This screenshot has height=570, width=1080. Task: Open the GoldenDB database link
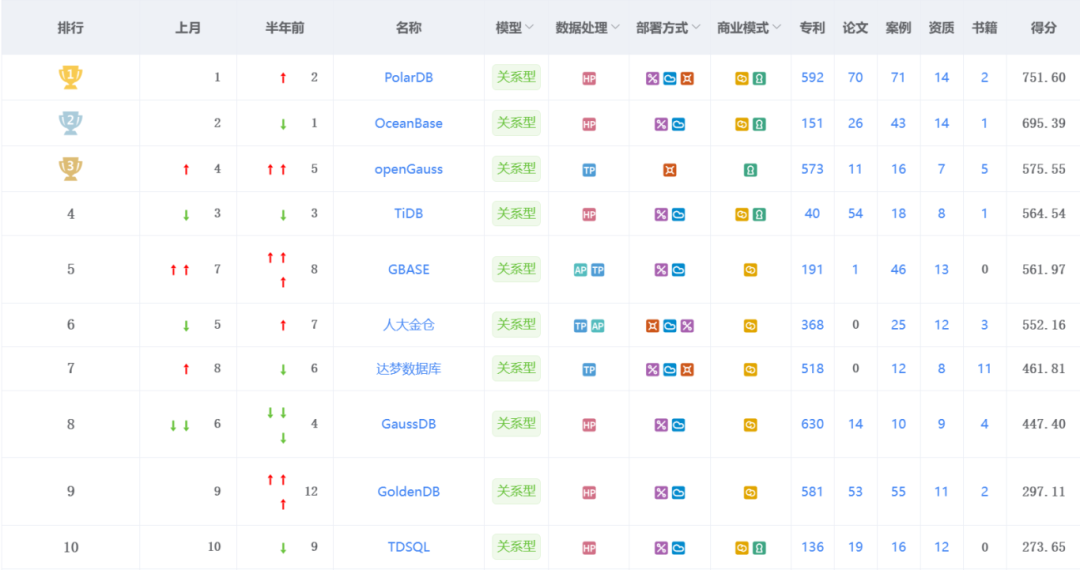pos(408,492)
